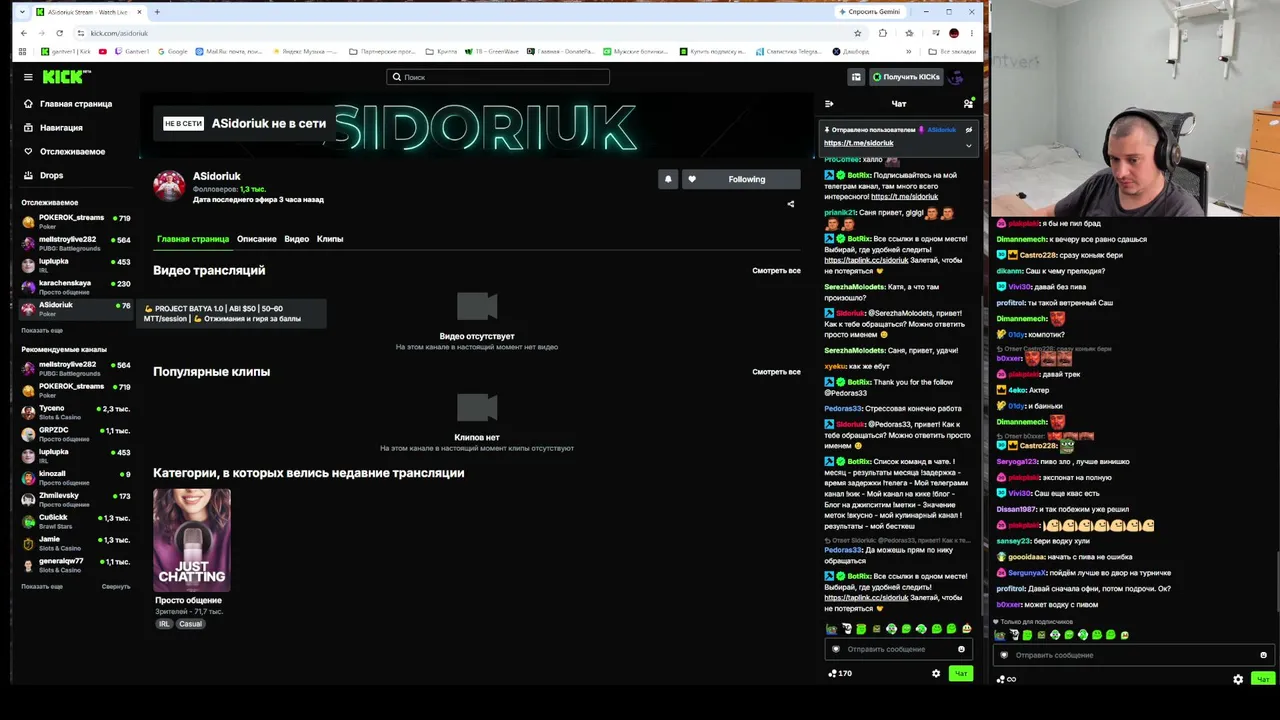Send message with green Чат button
The image size is (1280, 720).
point(961,674)
